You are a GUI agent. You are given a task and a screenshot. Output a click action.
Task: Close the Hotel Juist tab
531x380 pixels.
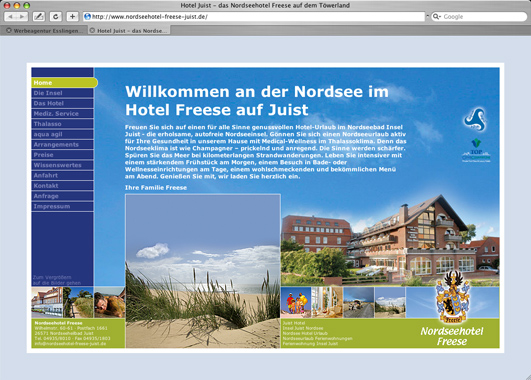[92, 30]
